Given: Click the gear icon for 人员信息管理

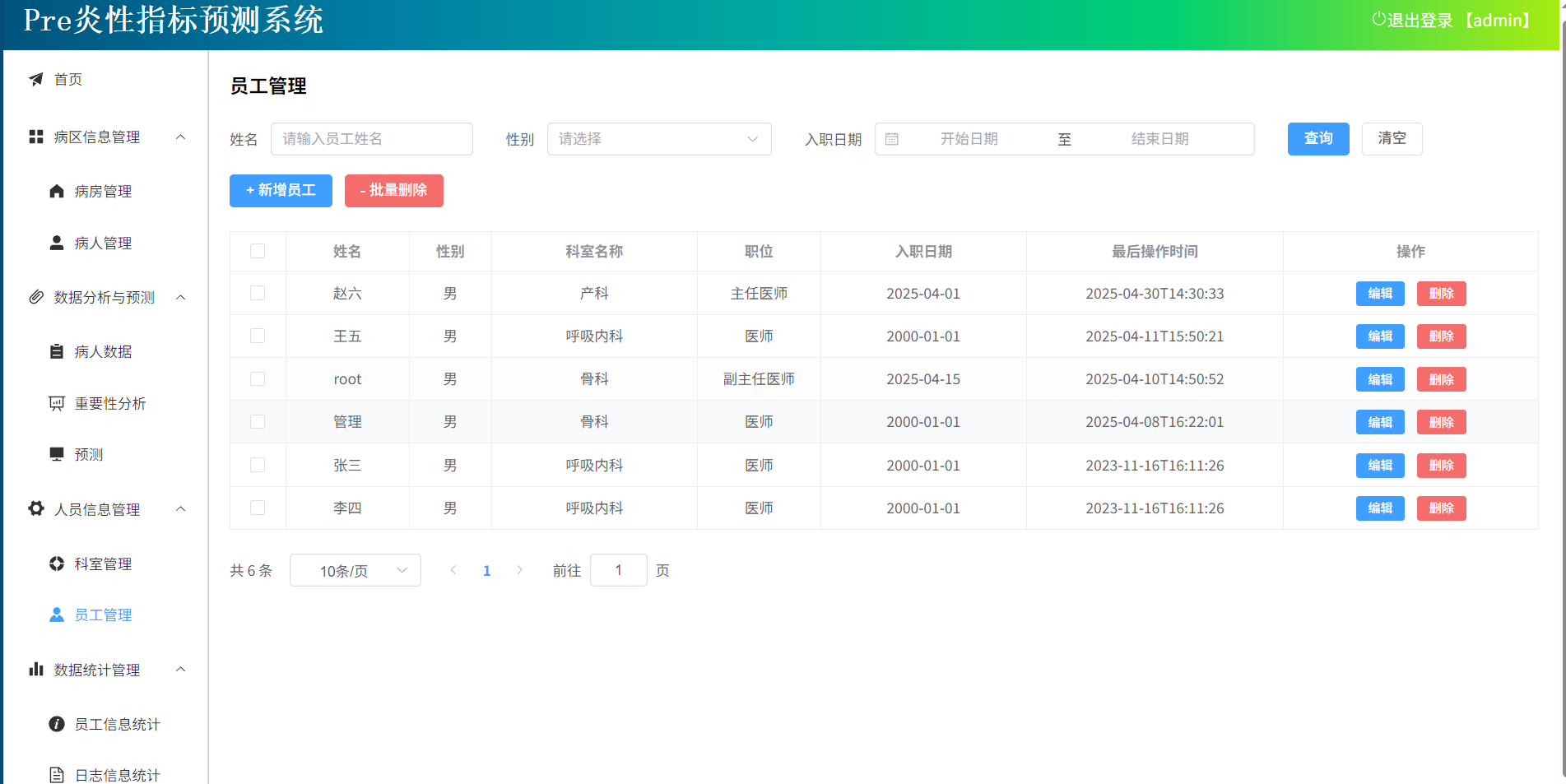Looking at the screenshot, I should 36,508.
